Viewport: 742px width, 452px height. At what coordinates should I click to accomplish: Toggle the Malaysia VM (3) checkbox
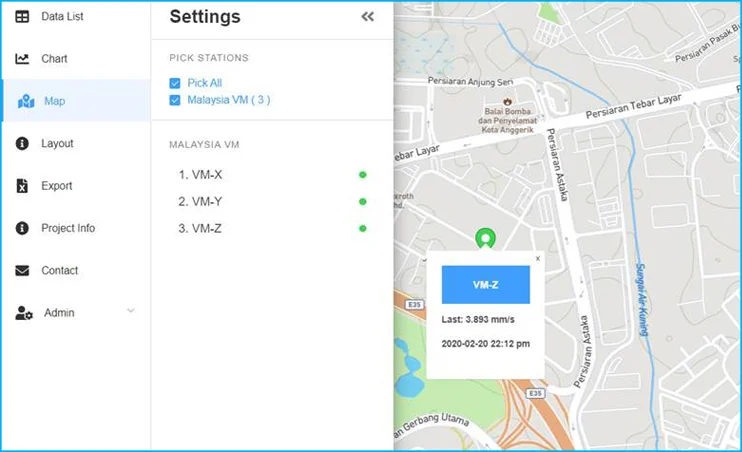tap(175, 100)
